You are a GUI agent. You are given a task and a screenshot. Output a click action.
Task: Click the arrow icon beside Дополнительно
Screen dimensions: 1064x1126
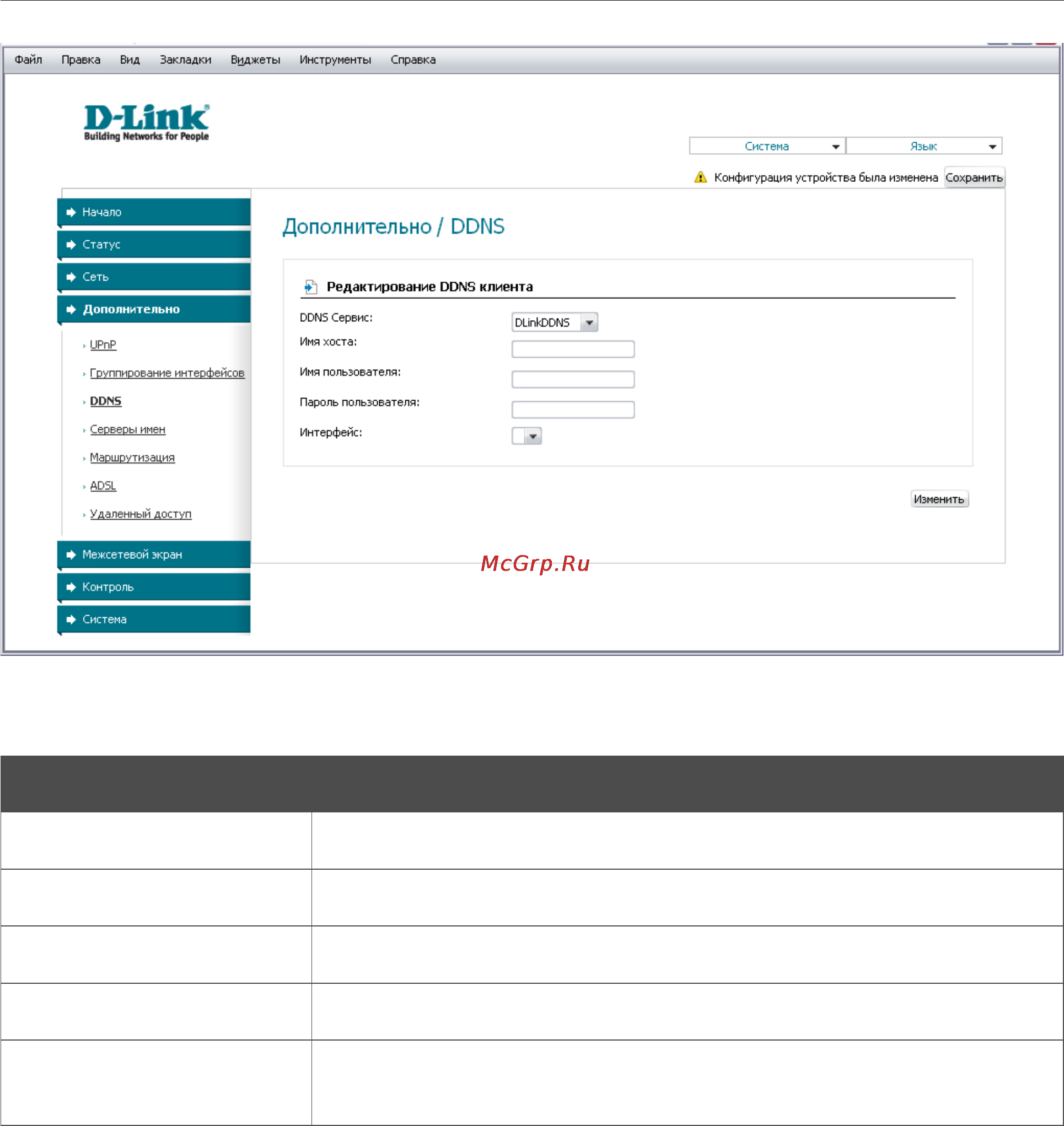71,309
